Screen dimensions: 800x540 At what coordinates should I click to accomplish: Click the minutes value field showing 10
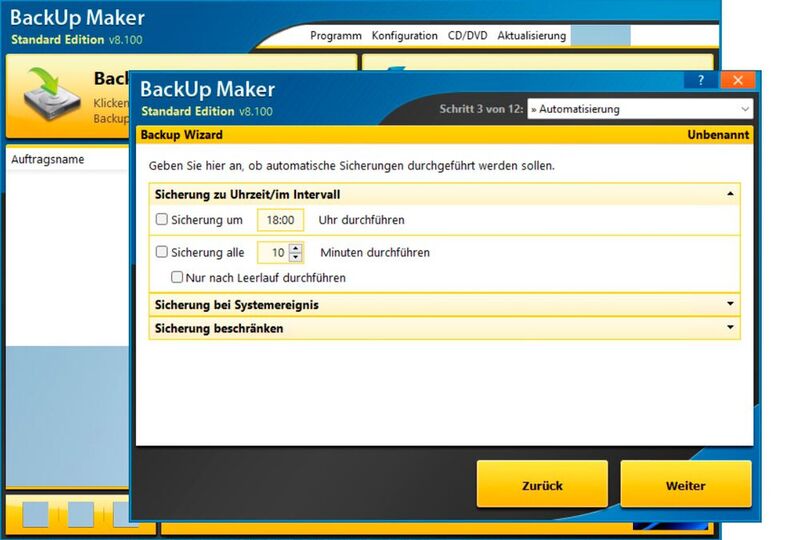coord(273,252)
